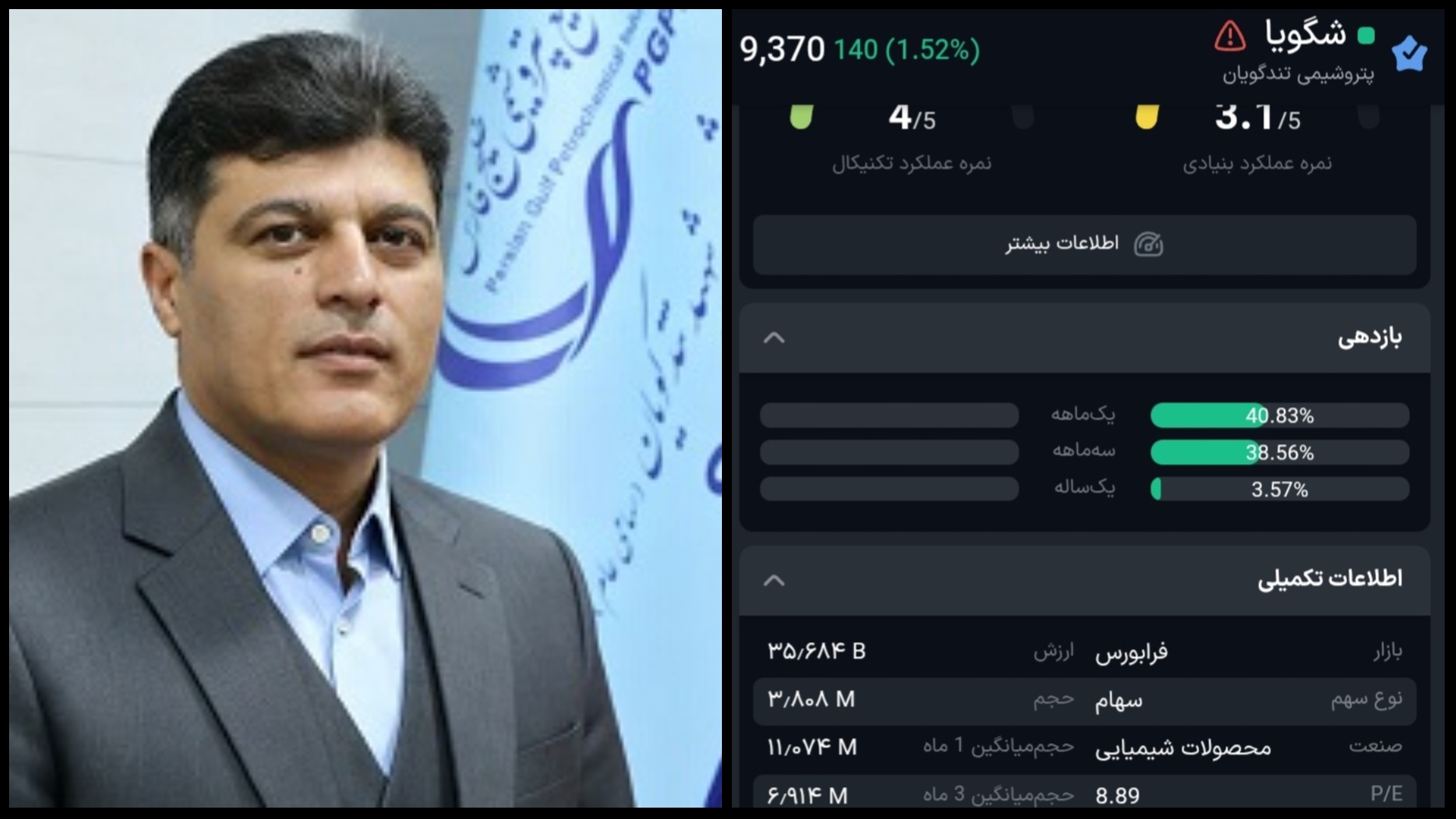Screen dimensions: 1456x819
Task: Click the شگویا stock symbol title
Action: pos(1305,34)
